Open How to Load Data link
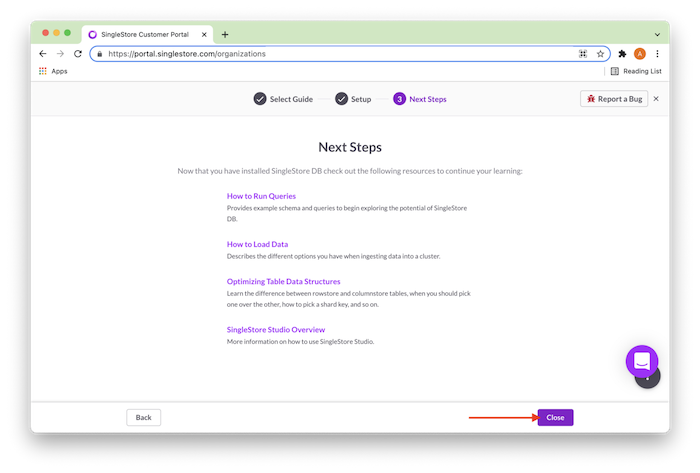Image resolution: width=700 pixels, height=473 pixels. pyautogui.click(x=257, y=244)
